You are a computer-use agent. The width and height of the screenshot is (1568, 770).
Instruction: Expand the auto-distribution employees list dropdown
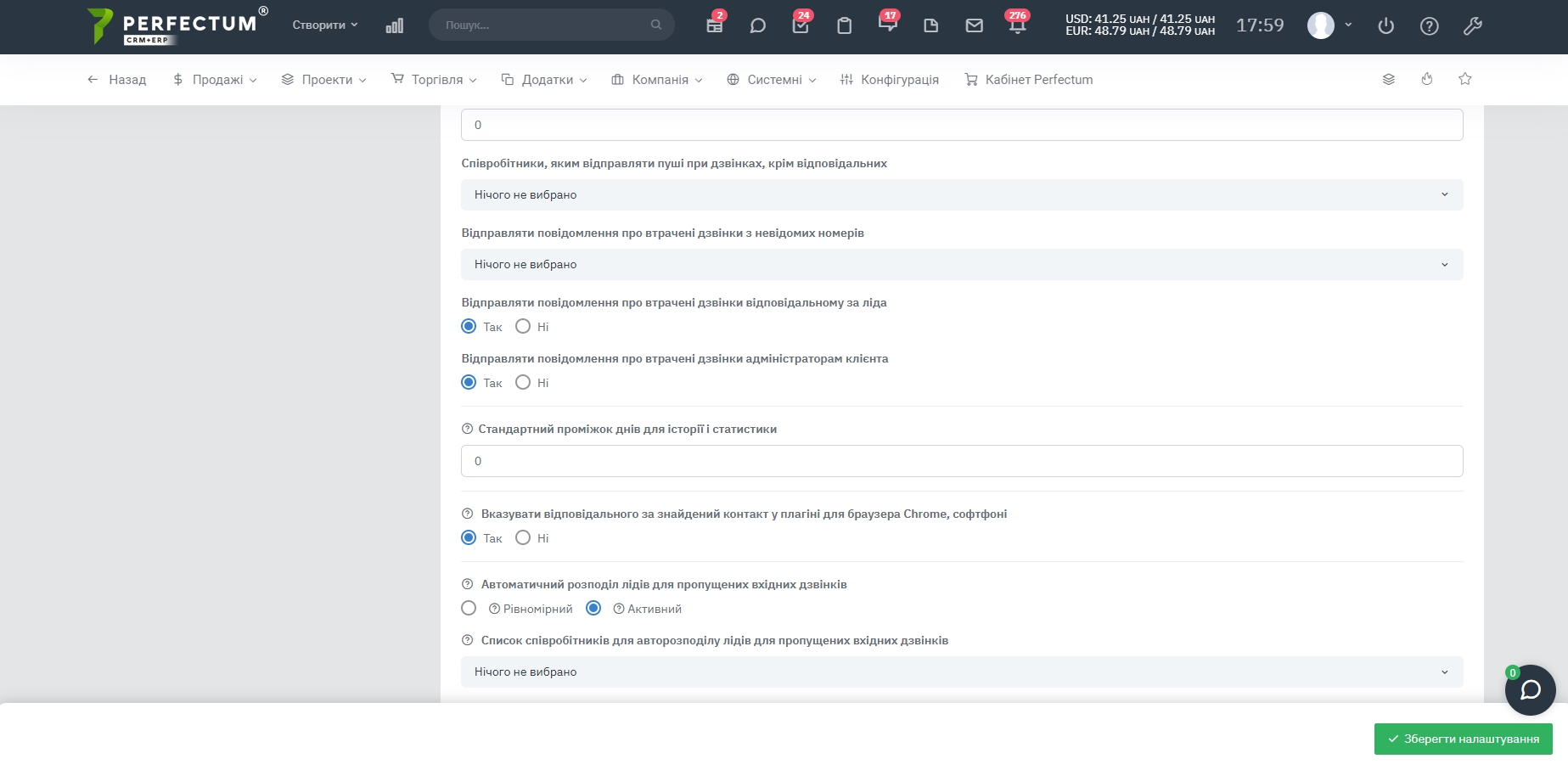tap(961, 672)
